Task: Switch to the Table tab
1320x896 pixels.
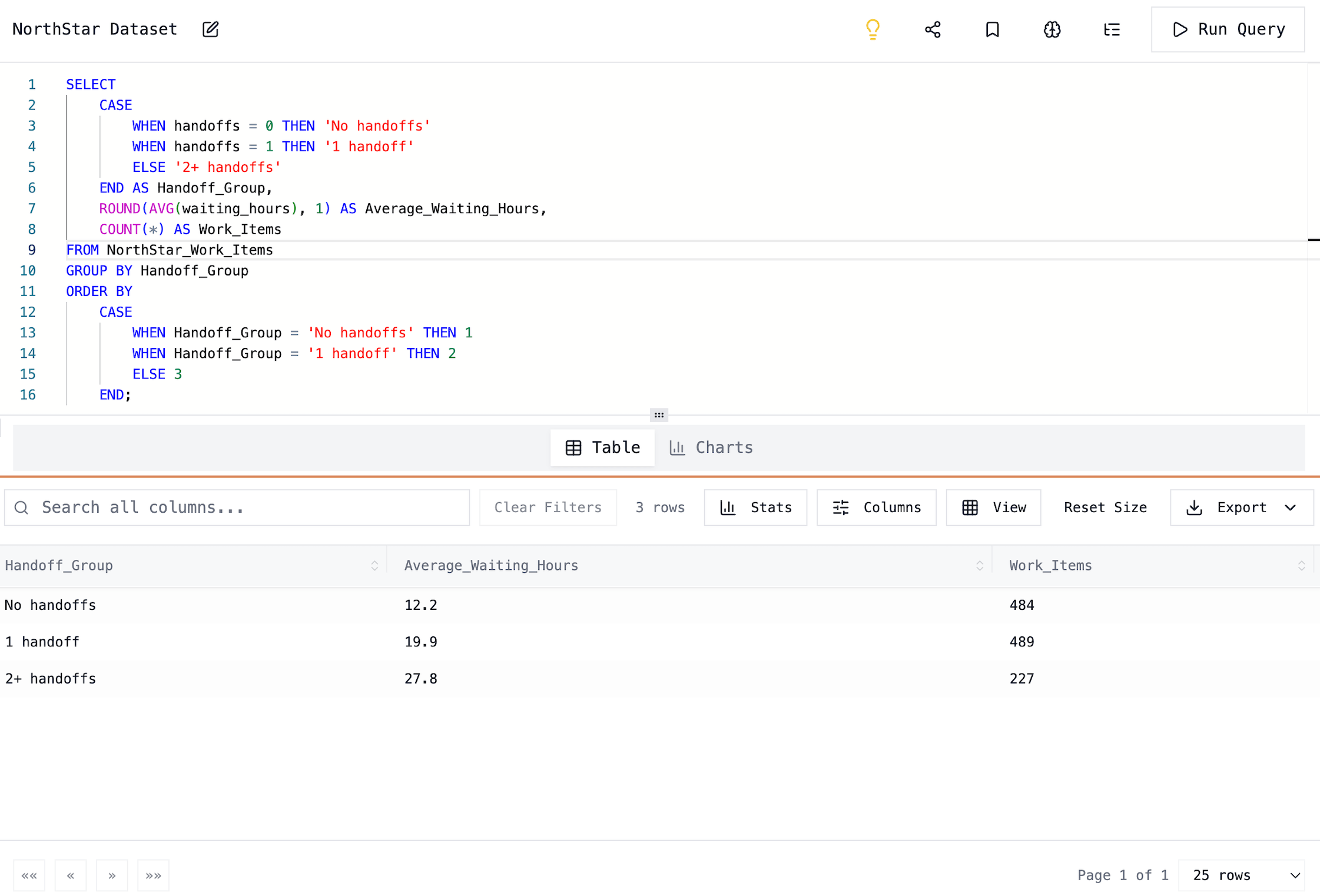Action: point(602,447)
